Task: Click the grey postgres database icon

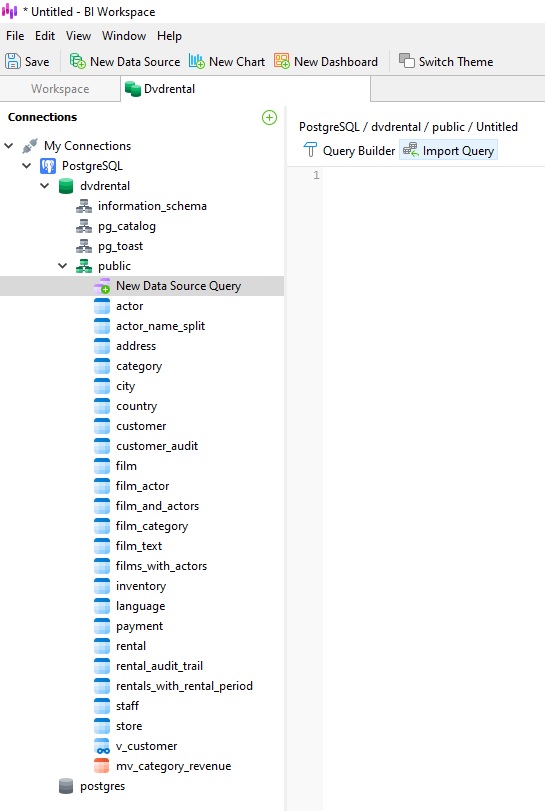Action: pos(66,786)
